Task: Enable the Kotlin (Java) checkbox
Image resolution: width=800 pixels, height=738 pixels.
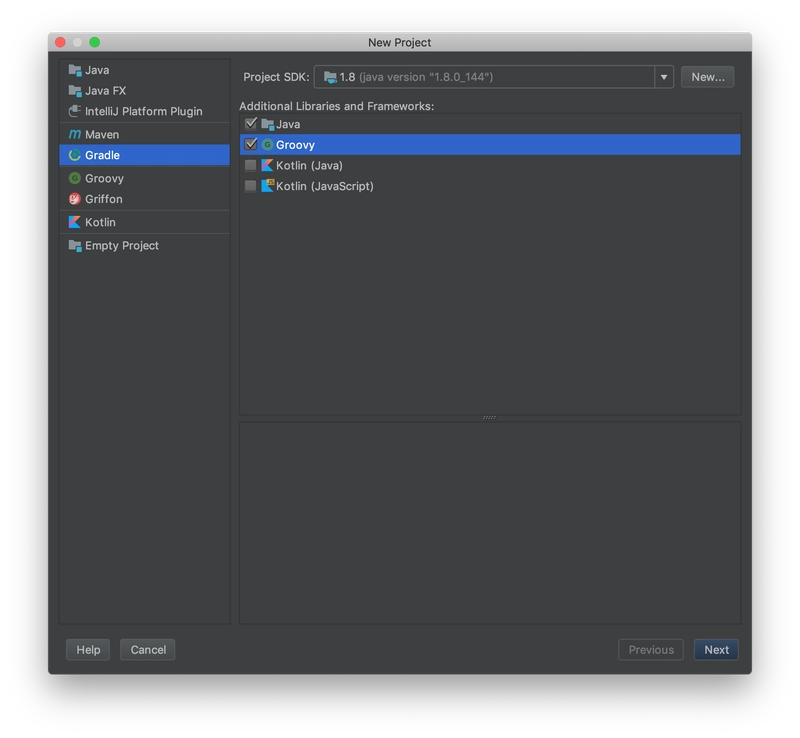Action: [x=251, y=165]
